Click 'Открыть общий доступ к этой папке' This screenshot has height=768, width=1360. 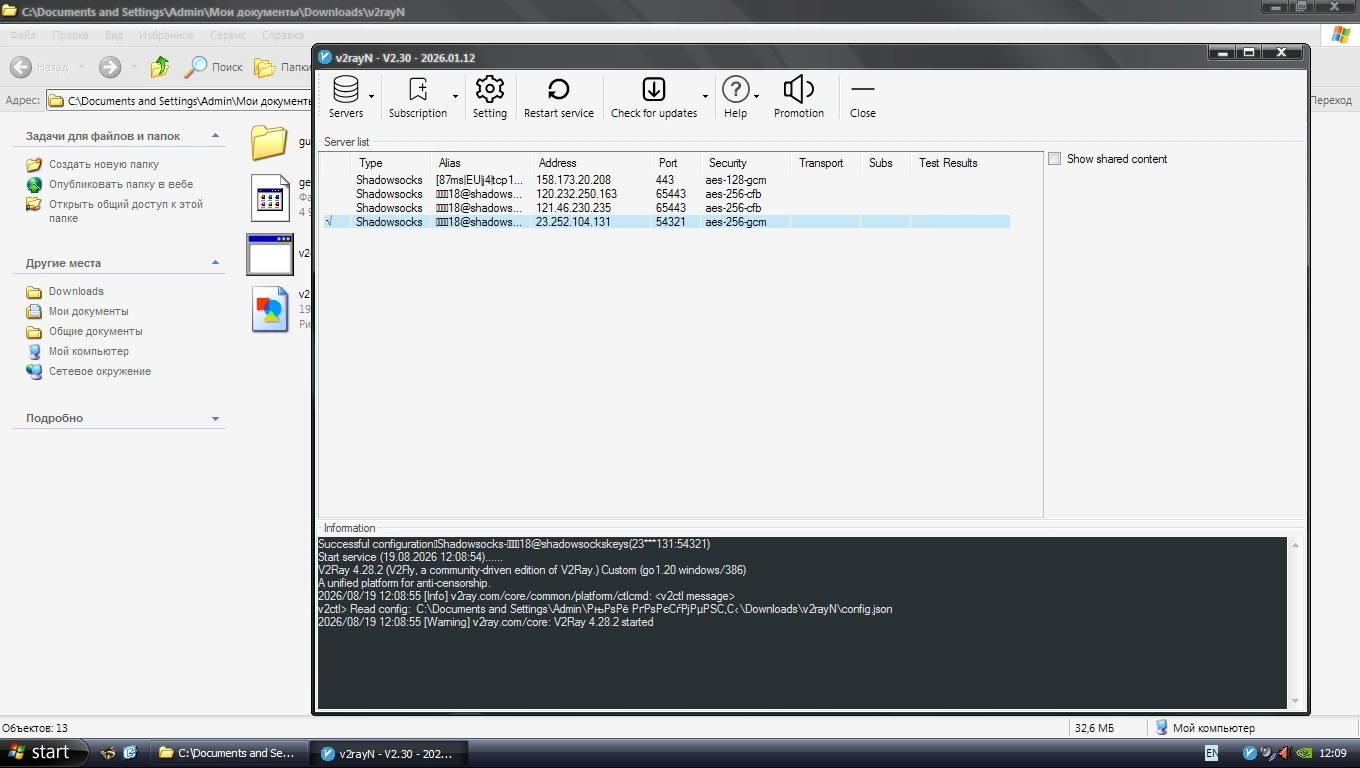coord(126,211)
